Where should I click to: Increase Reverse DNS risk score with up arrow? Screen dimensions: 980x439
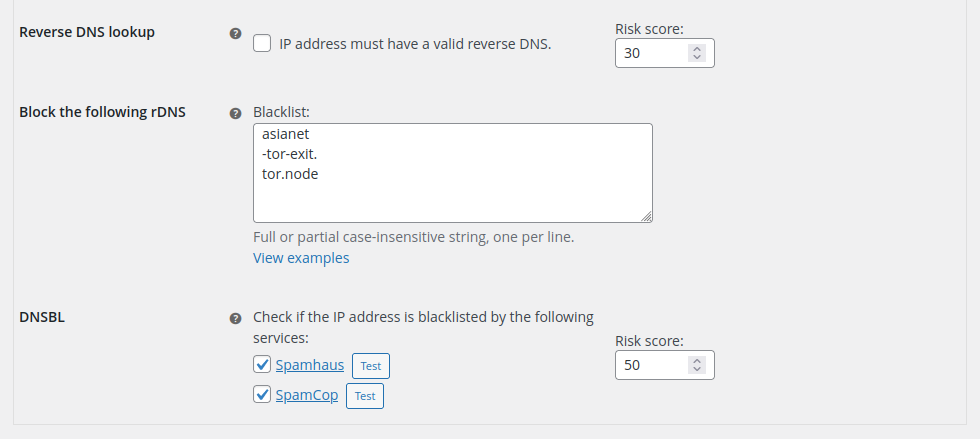[x=697, y=48]
